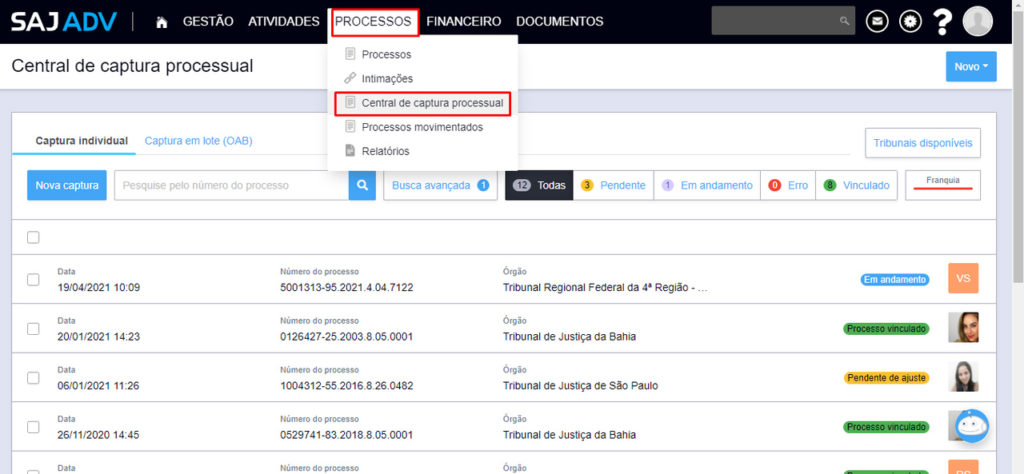The image size is (1024, 474).
Task: Click the Nova captura button
Action: tap(67, 185)
